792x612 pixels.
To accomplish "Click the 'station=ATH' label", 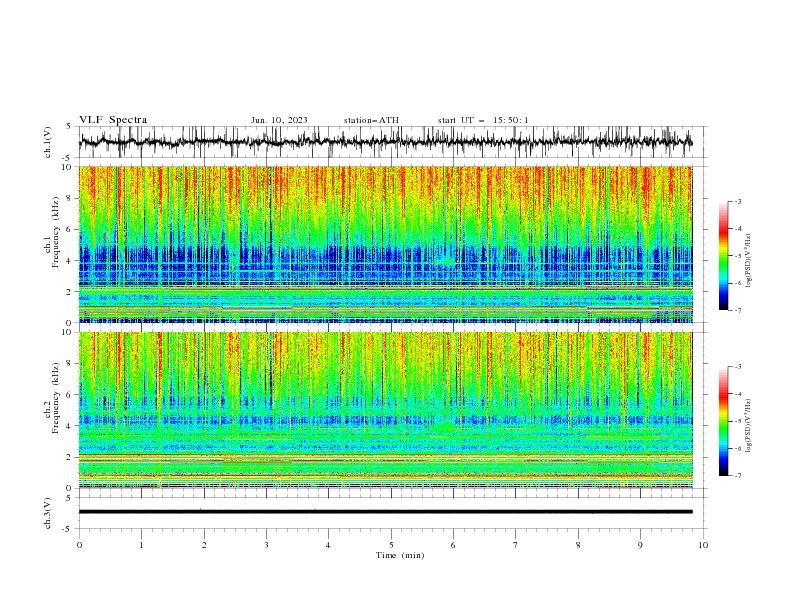I will 371,120.
